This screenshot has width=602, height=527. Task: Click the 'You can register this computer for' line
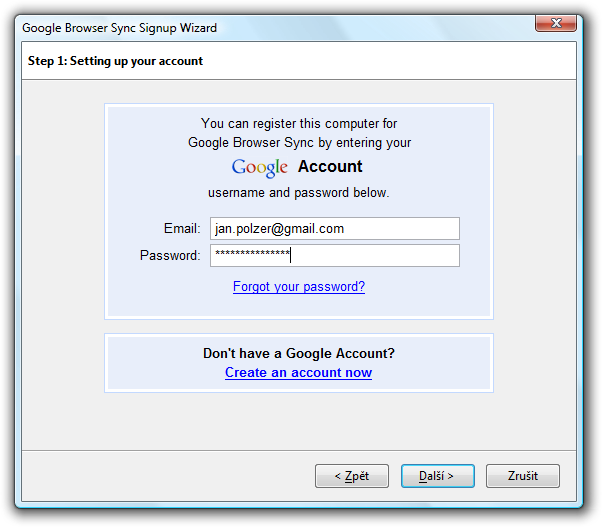coord(299,124)
